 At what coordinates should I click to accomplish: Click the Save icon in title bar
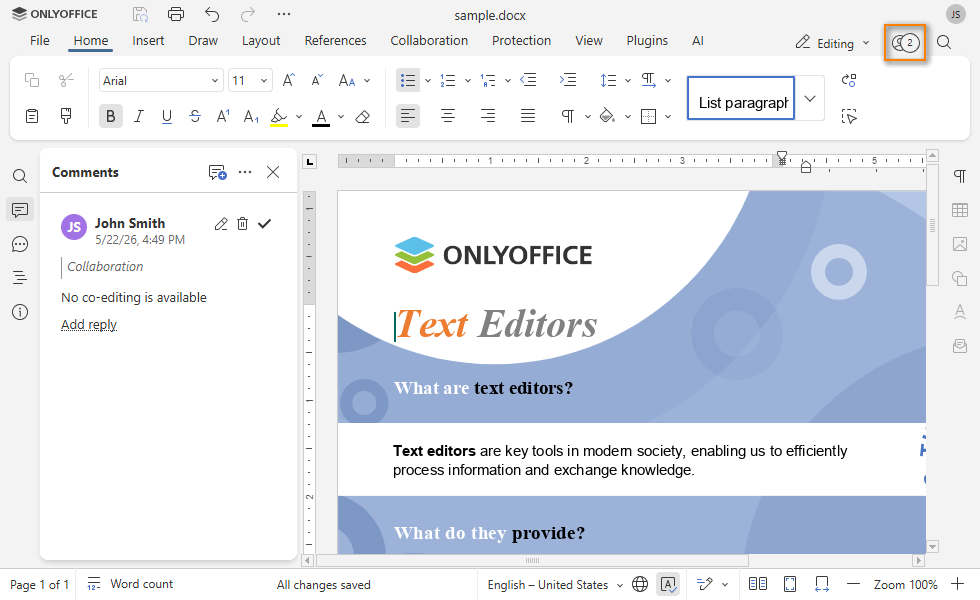coord(141,14)
